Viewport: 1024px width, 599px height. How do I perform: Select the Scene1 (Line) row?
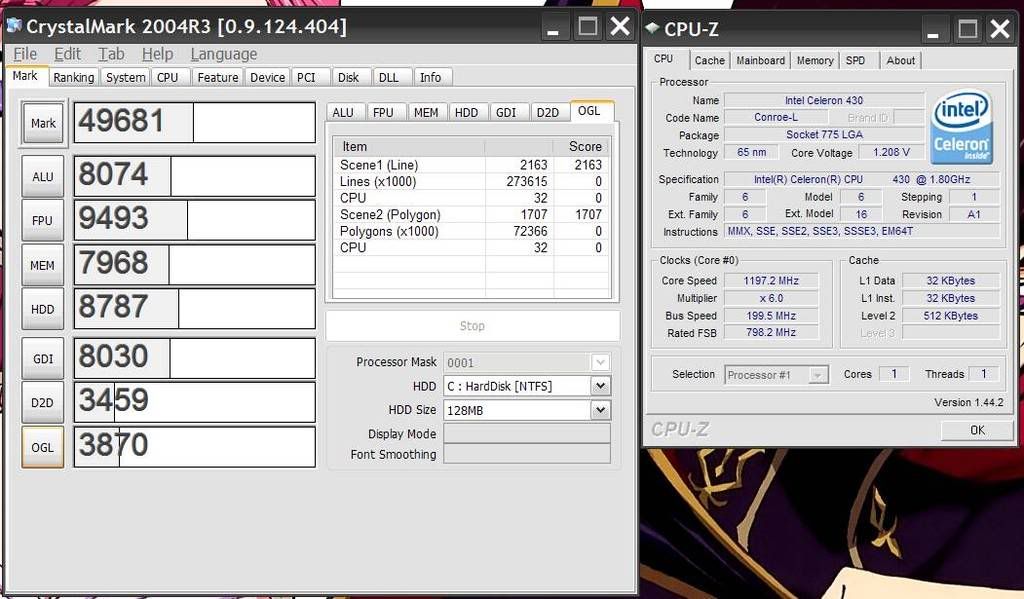[x=472, y=165]
